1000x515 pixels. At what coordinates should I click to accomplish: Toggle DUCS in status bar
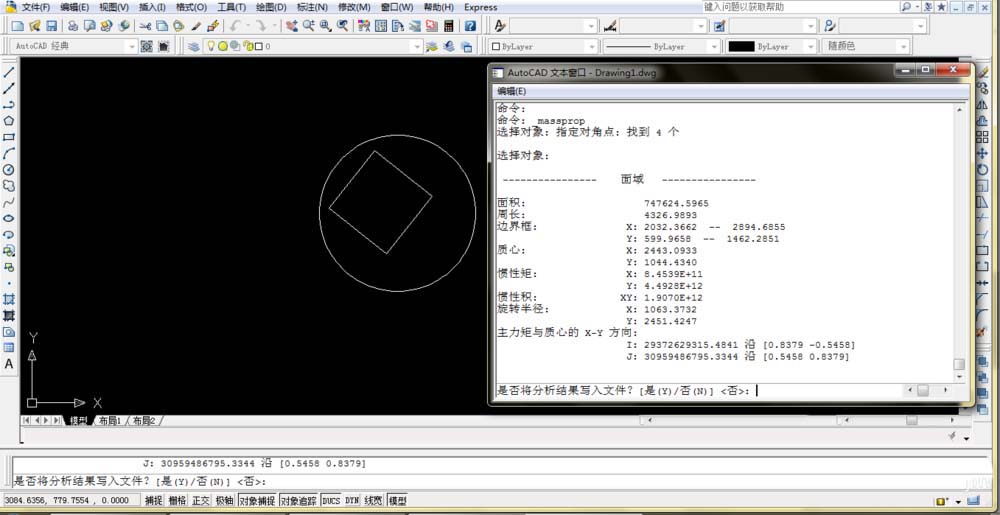[331, 501]
